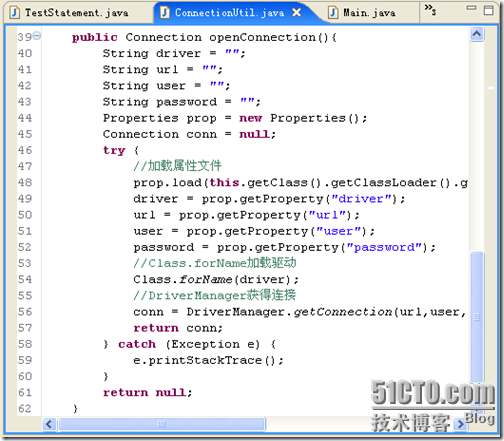
Task: Click the Java file icon on ConnectionUtil.java tab
Action: point(165,13)
